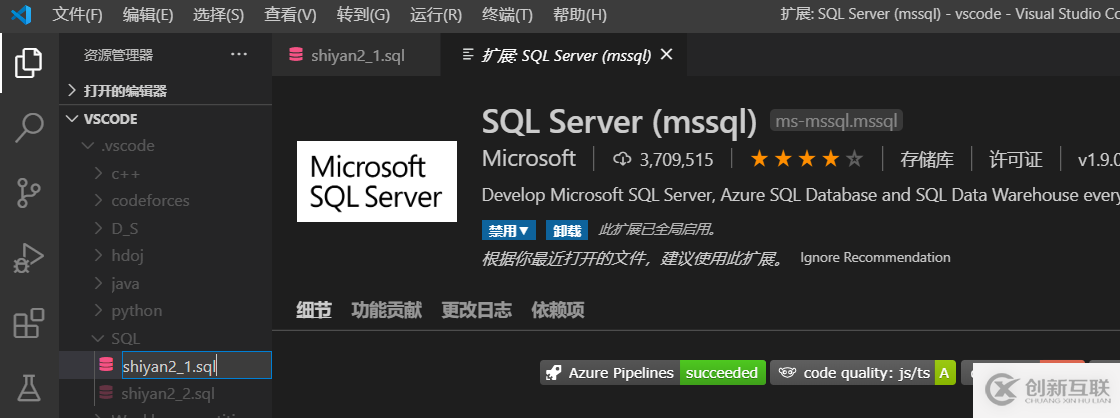Expand the codeforces folder
The height and width of the screenshot is (418, 1120).
(x=99, y=201)
